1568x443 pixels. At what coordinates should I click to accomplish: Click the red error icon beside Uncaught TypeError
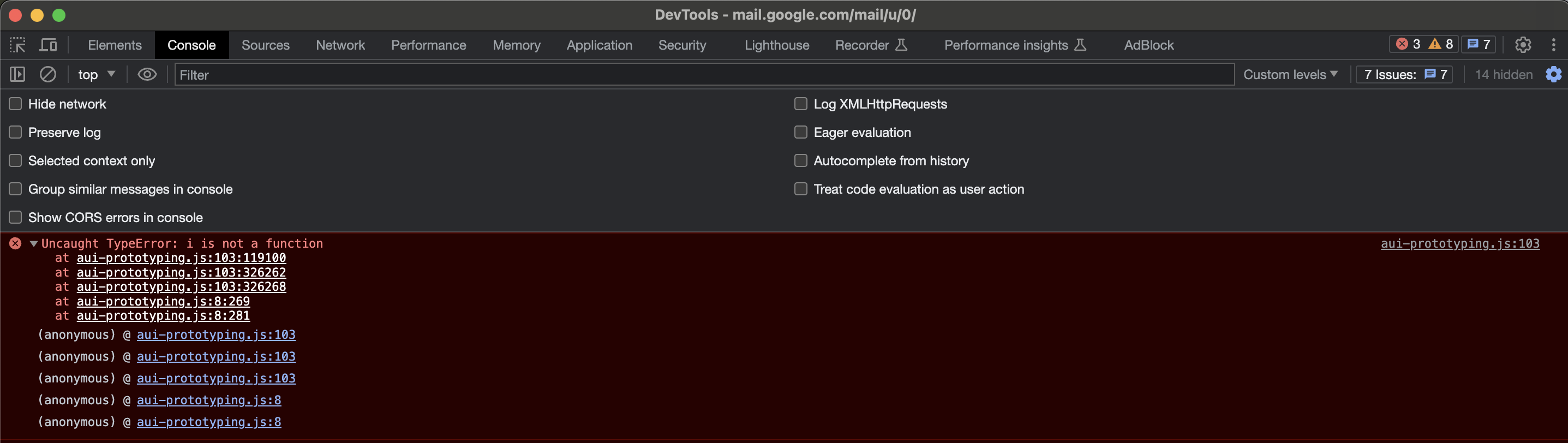click(x=15, y=243)
